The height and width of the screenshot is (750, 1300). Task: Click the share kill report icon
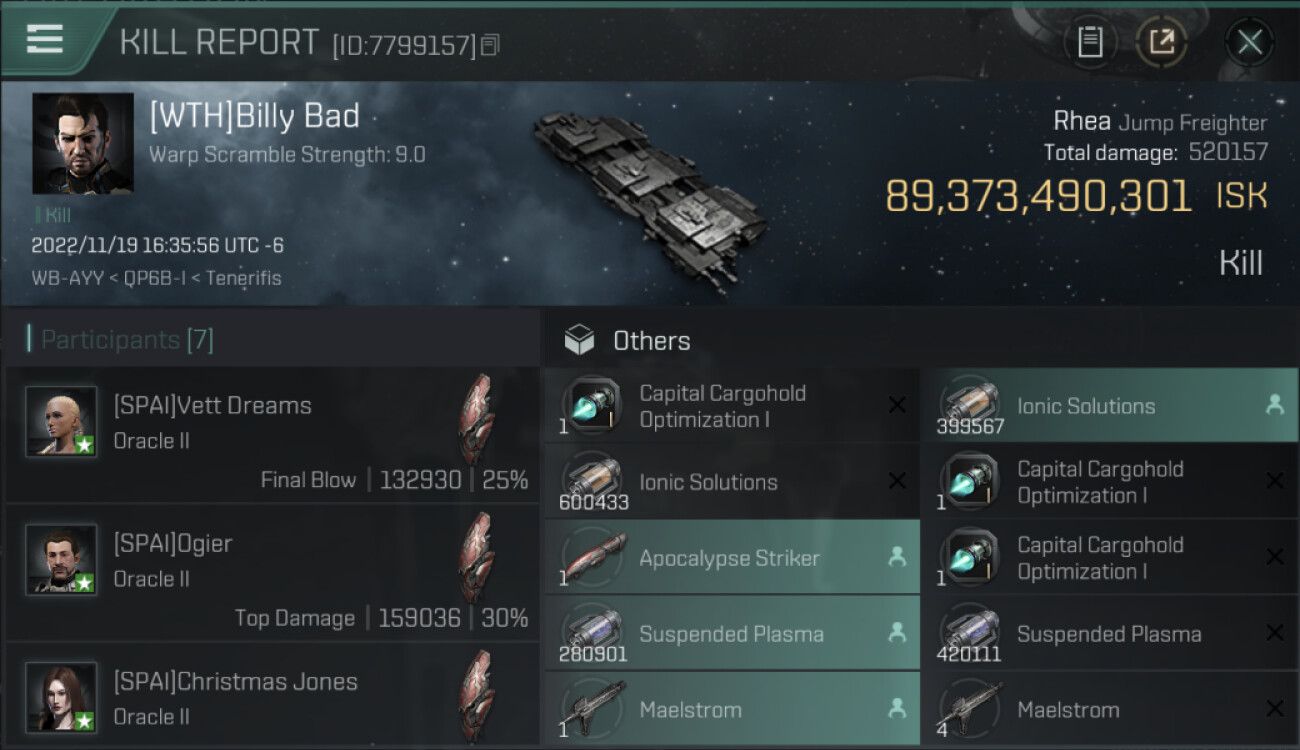[x=1161, y=42]
